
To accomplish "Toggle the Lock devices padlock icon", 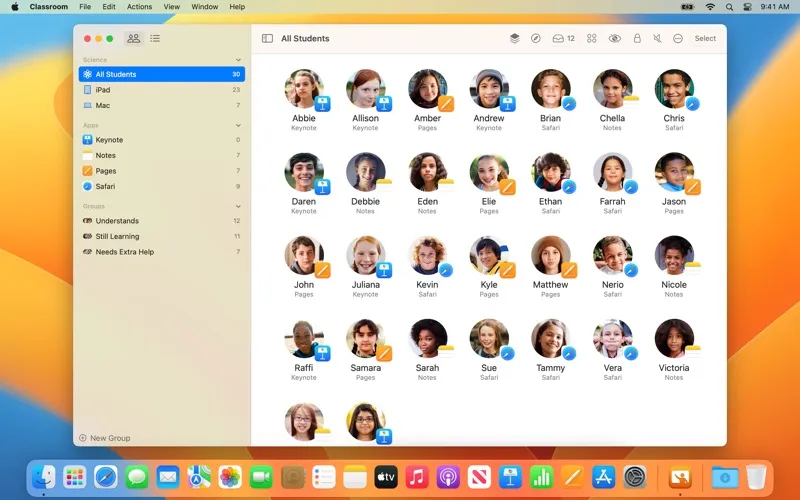I will 637,38.
